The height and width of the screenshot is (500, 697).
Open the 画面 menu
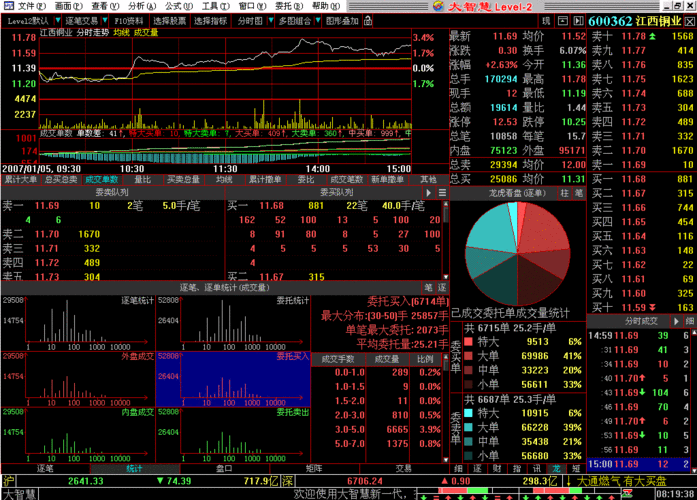pos(68,6)
